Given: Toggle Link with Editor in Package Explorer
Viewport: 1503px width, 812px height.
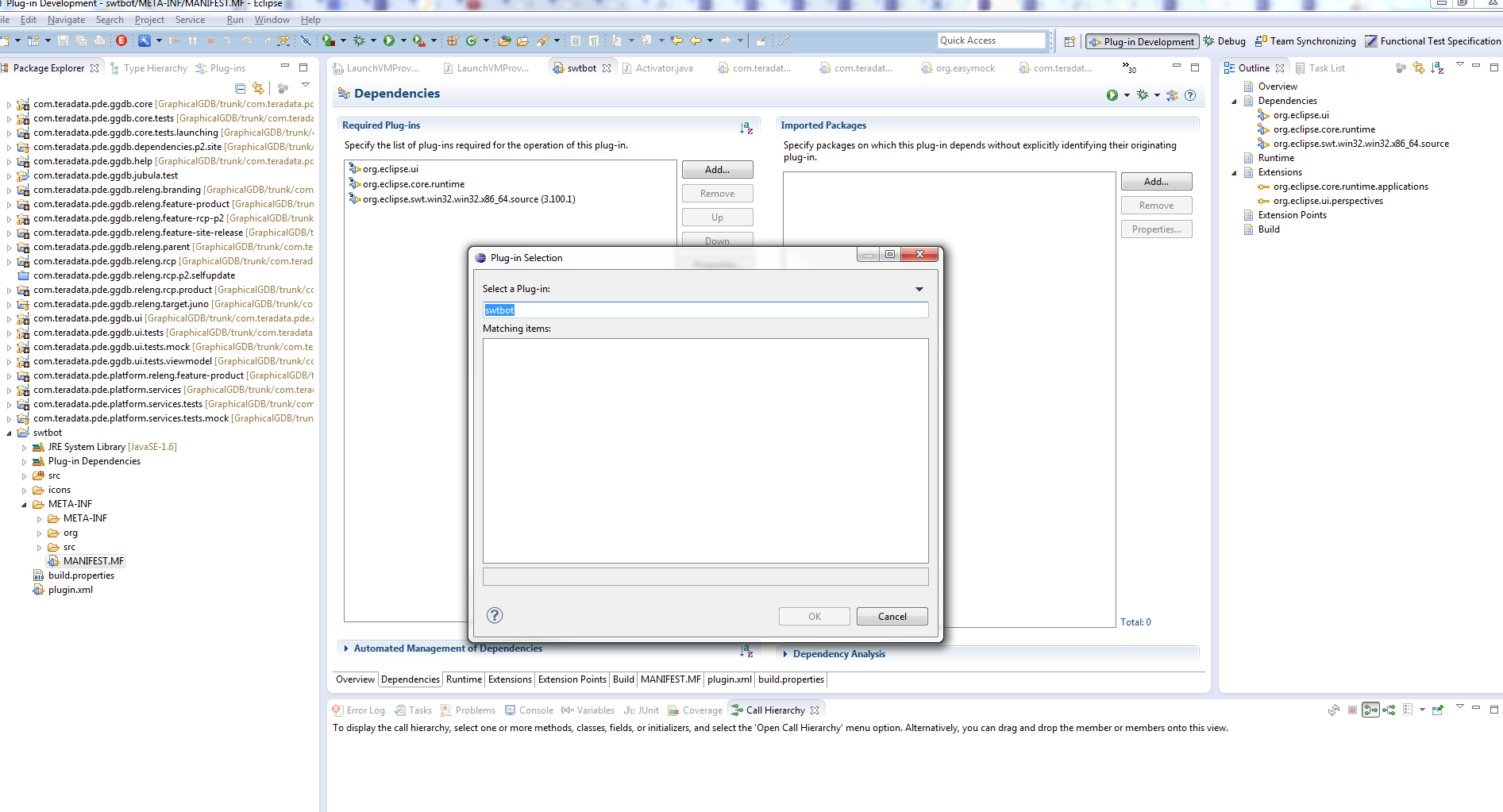Looking at the screenshot, I should pos(258,88).
